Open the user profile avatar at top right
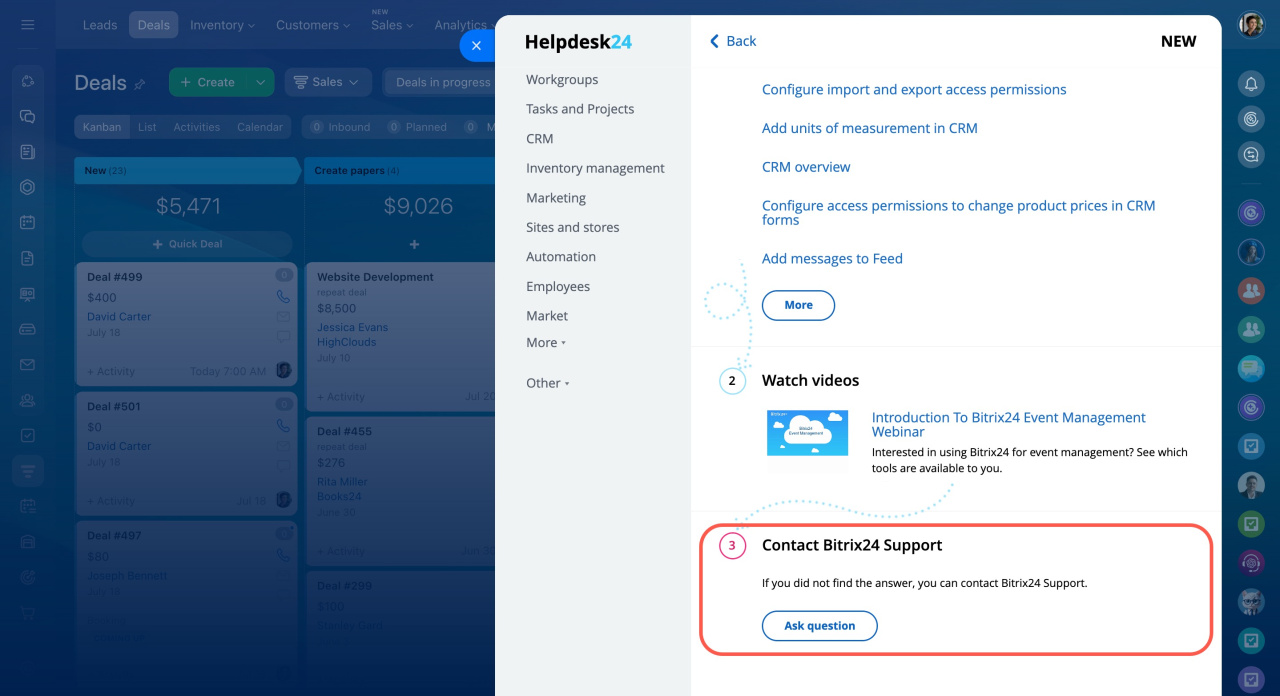Viewport: 1280px width, 696px height. pos(1251,25)
